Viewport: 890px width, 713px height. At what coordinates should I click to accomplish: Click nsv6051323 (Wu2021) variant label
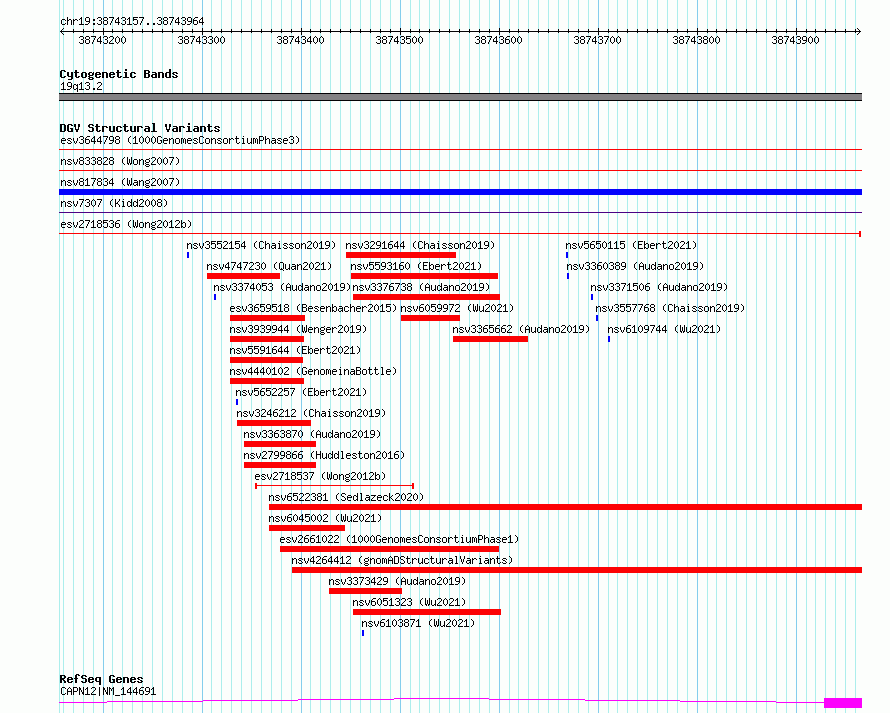pyautogui.click(x=409, y=602)
